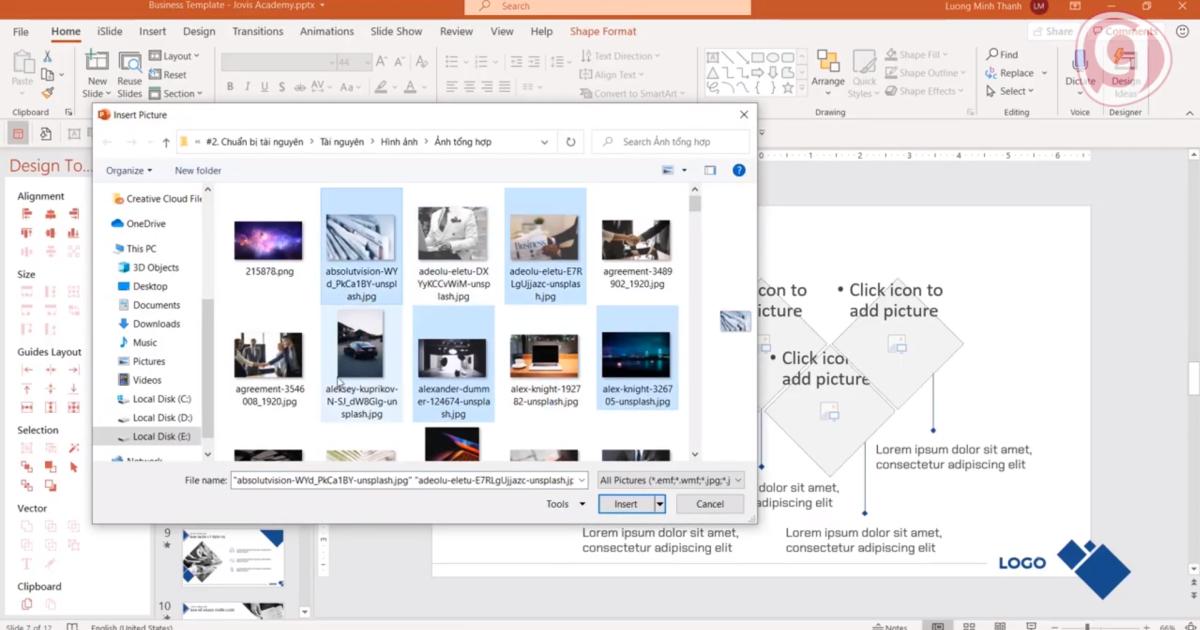Toggle Bold formatting
This screenshot has width=1200, height=630.
tap(231, 86)
